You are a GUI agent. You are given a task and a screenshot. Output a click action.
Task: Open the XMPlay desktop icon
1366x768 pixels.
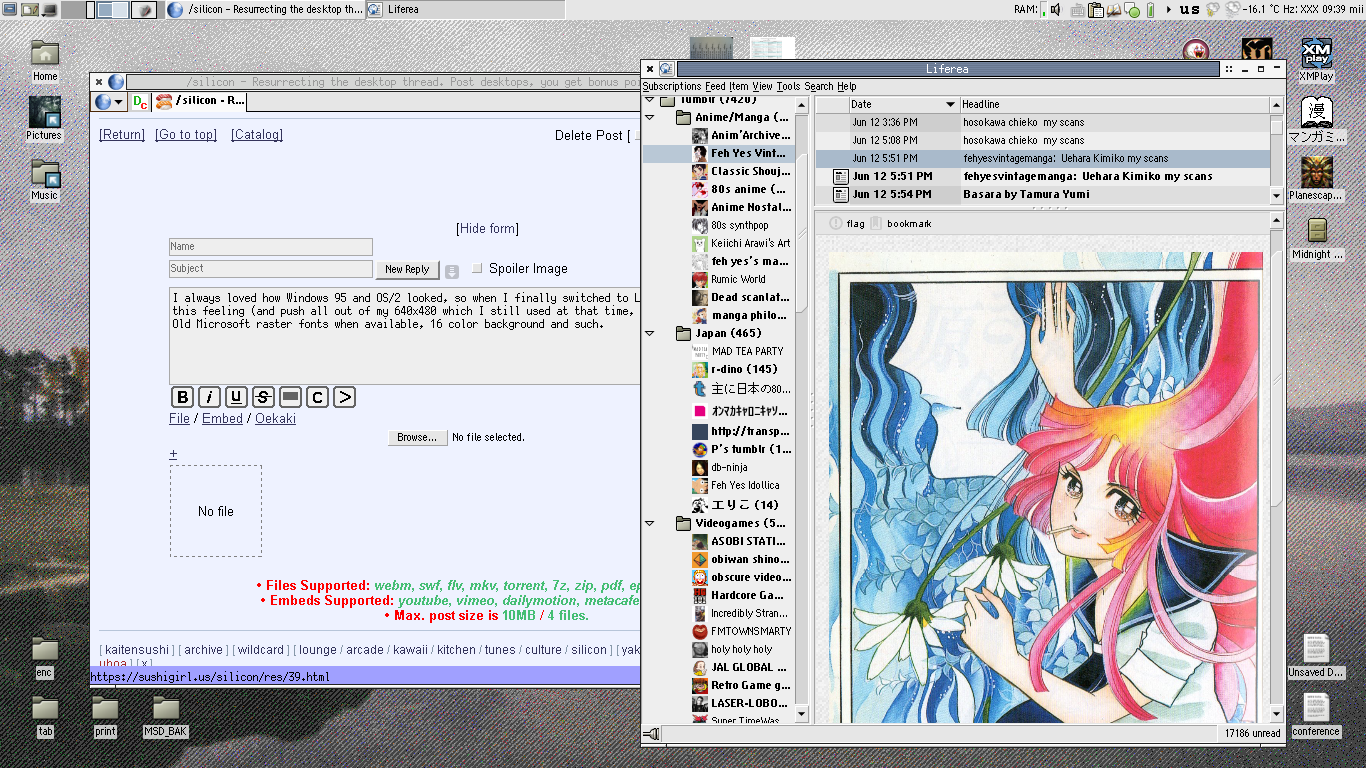[x=1316, y=56]
